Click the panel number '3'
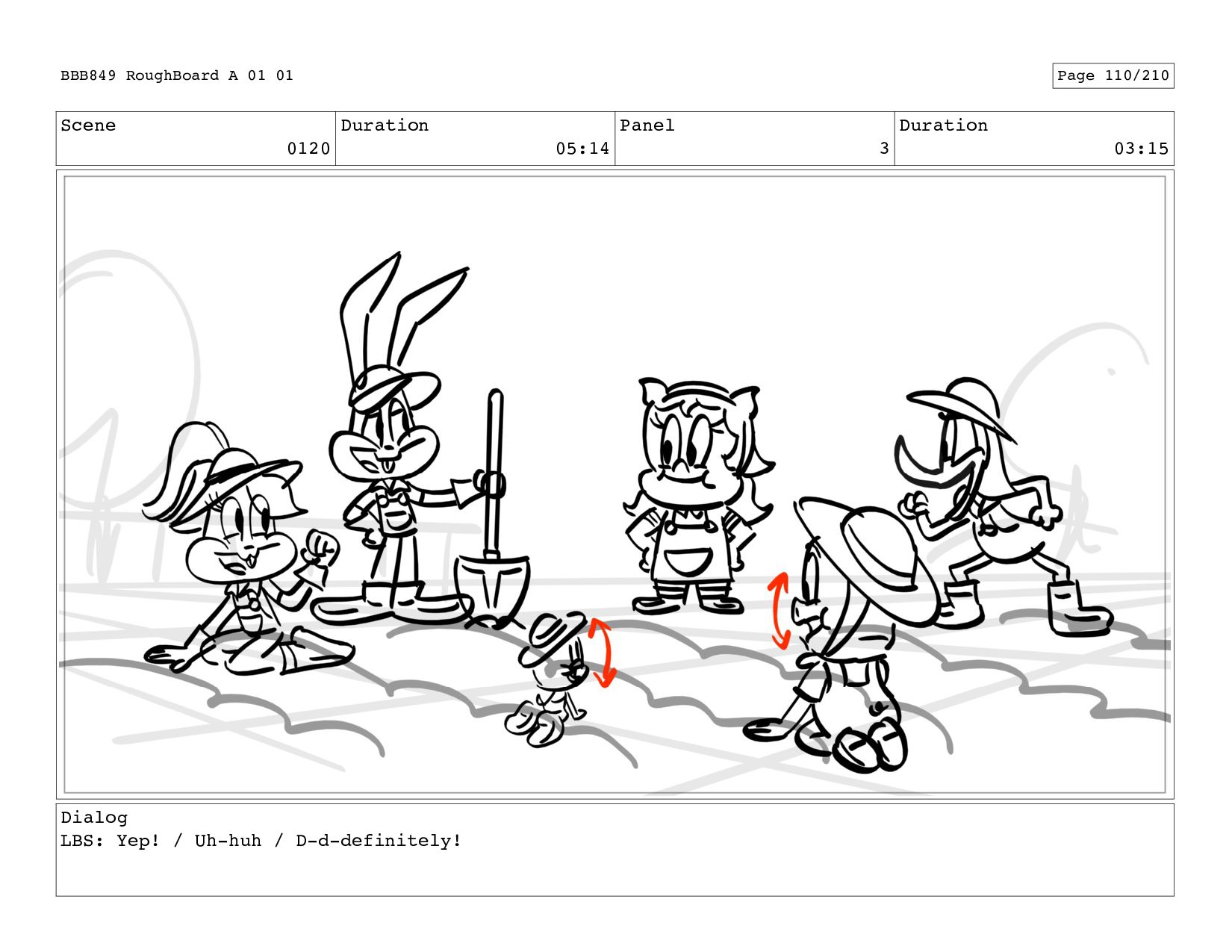Image resolution: width=1232 pixels, height=952 pixels. pyautogui.click(x=884, y=149)
